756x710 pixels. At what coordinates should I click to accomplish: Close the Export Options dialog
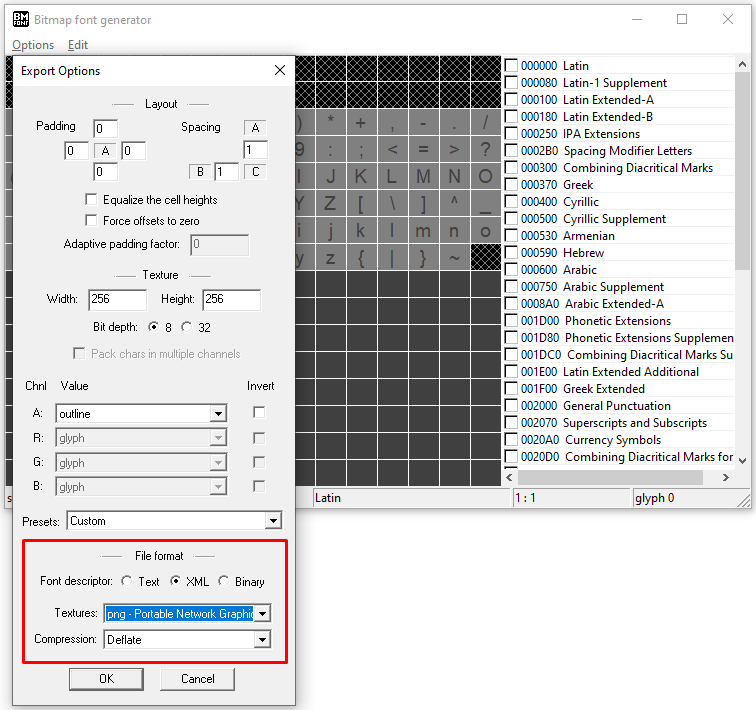point(280,70)
